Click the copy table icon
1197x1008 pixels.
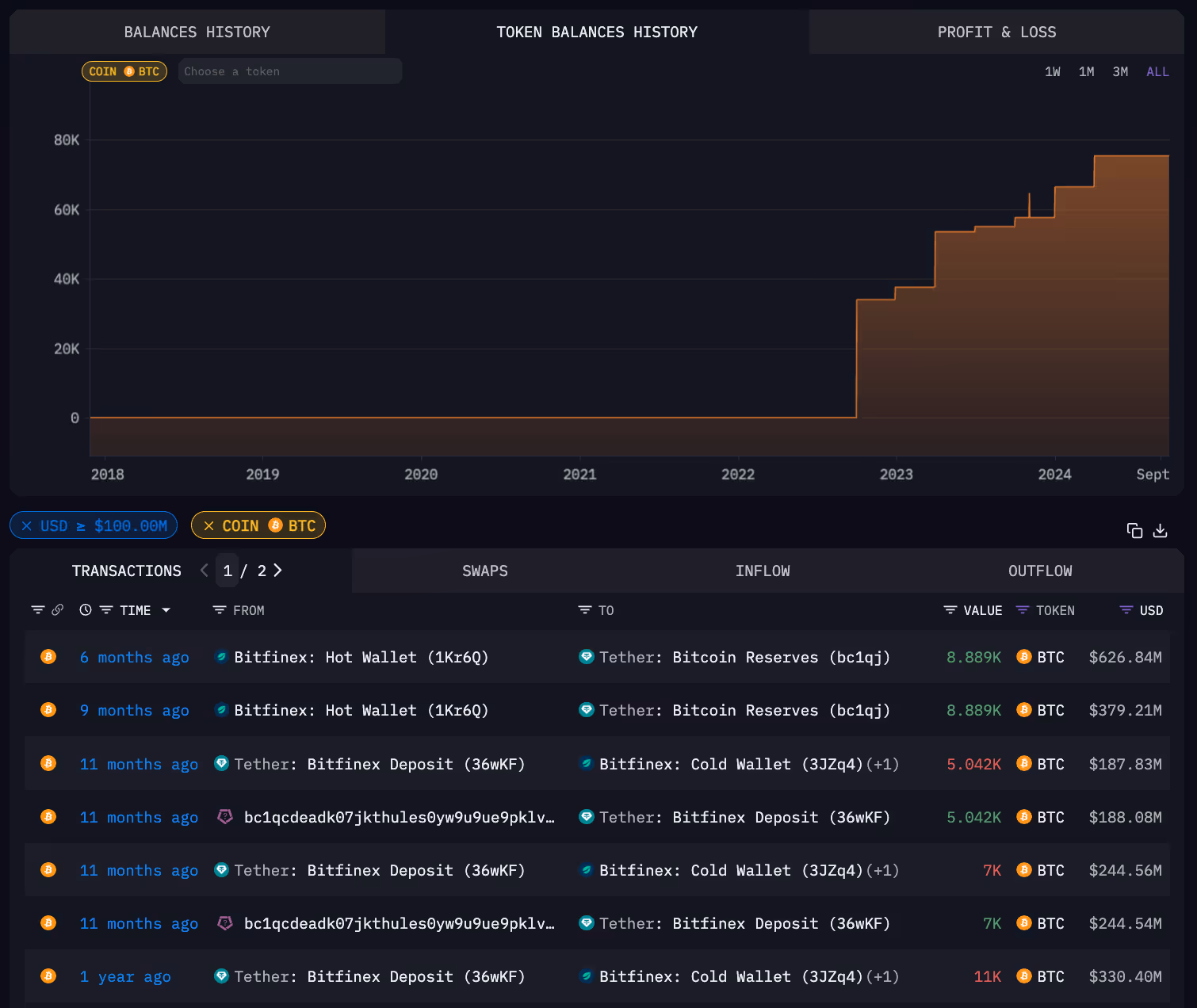[x=1134, y=530]
